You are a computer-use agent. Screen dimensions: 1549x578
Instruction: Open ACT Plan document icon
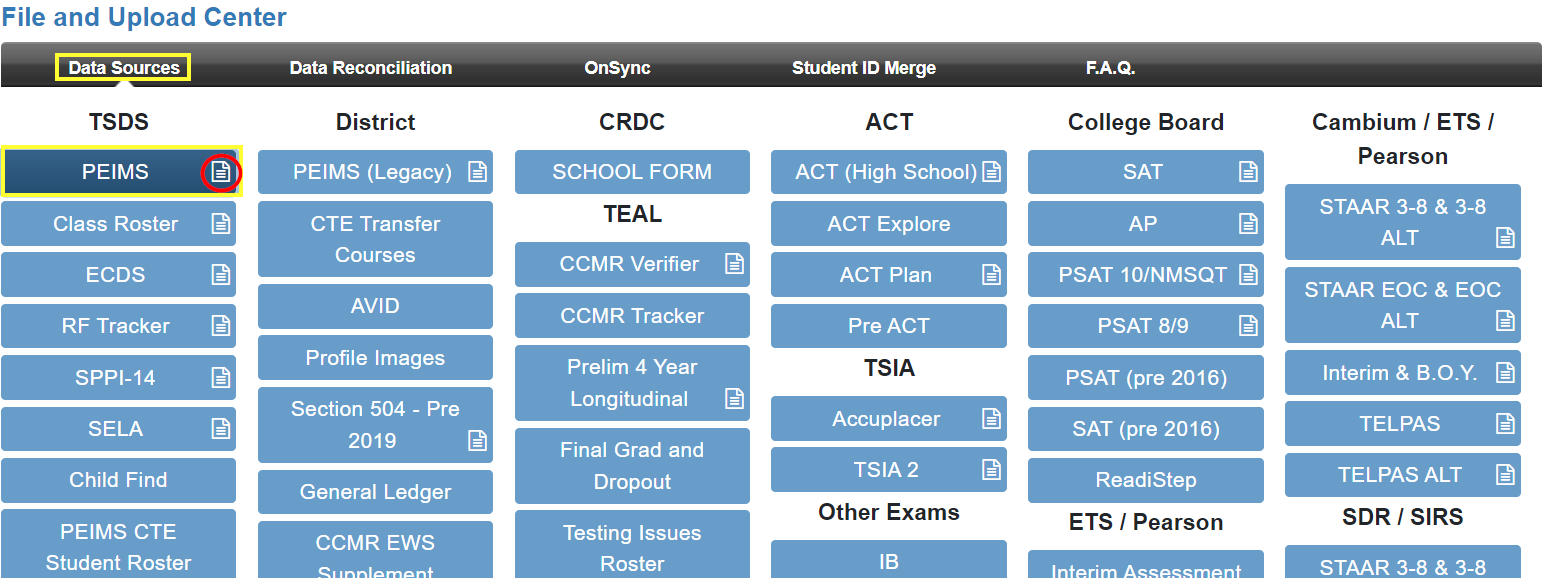[x=991, y=275]
